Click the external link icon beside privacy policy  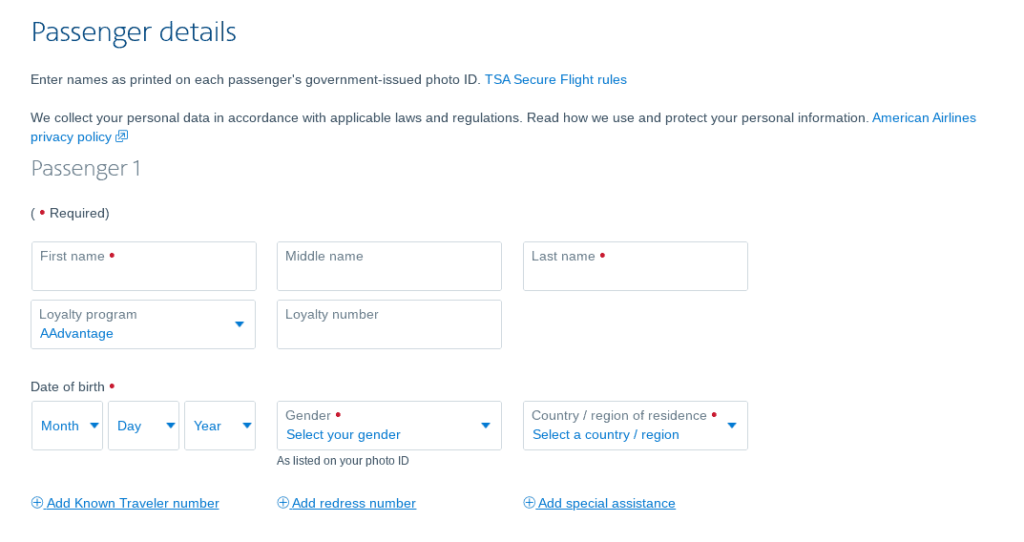[122, 137]
